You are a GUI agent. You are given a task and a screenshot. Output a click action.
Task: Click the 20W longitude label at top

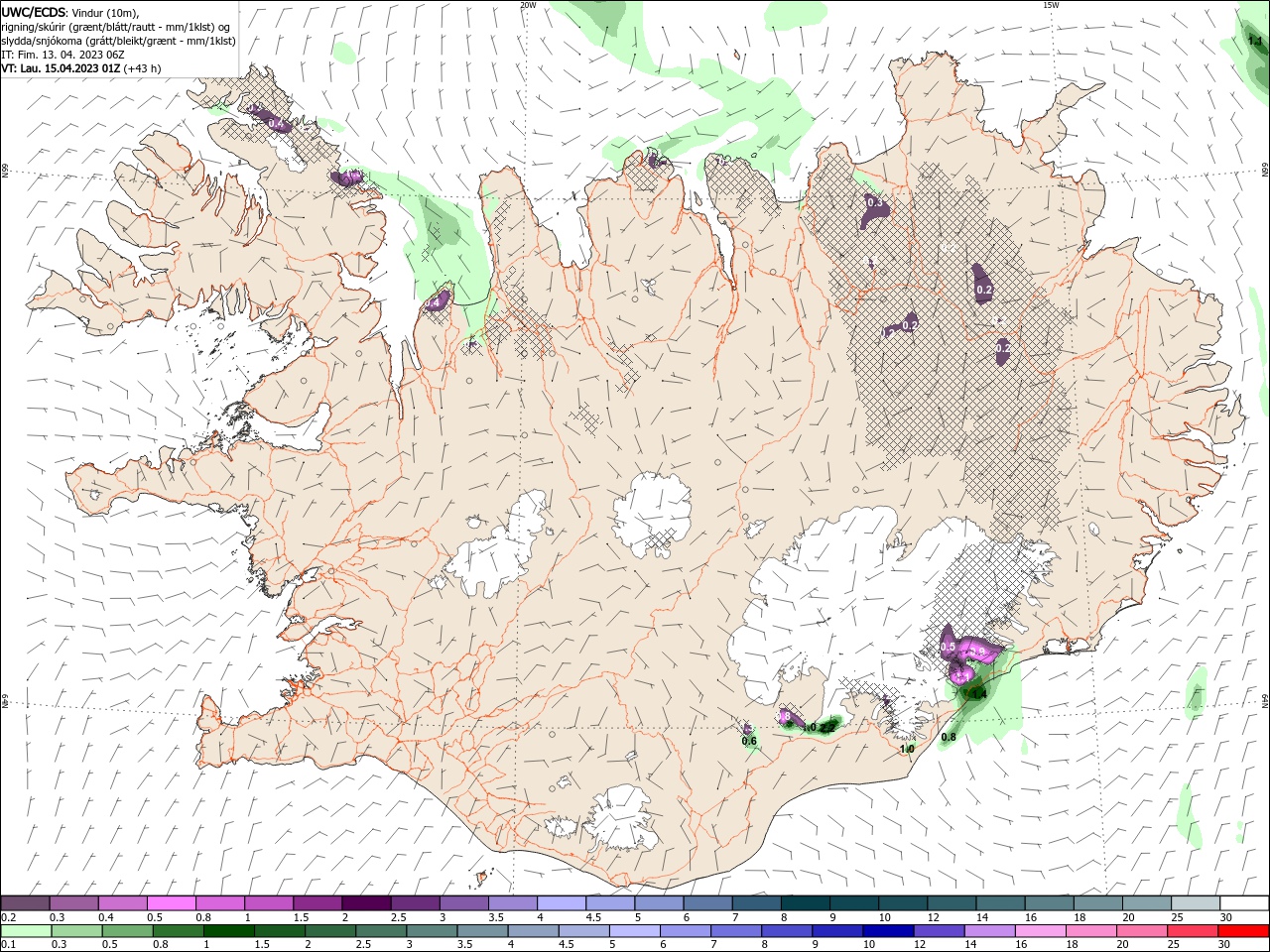click(x=529, y=5)
